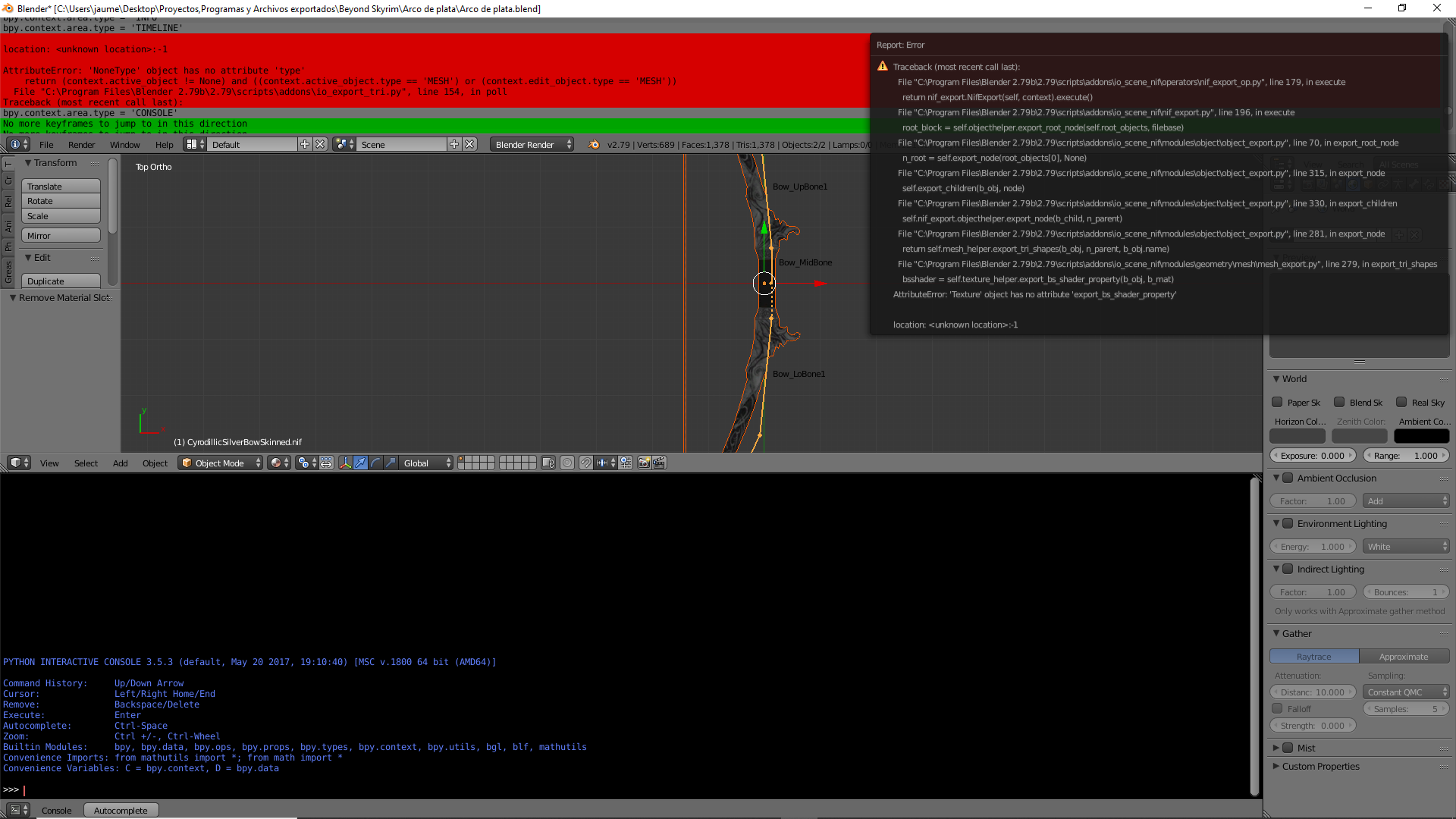Open the viewport shading sphere icon
The image size is (1456, 819).
[x=278, y=463]
